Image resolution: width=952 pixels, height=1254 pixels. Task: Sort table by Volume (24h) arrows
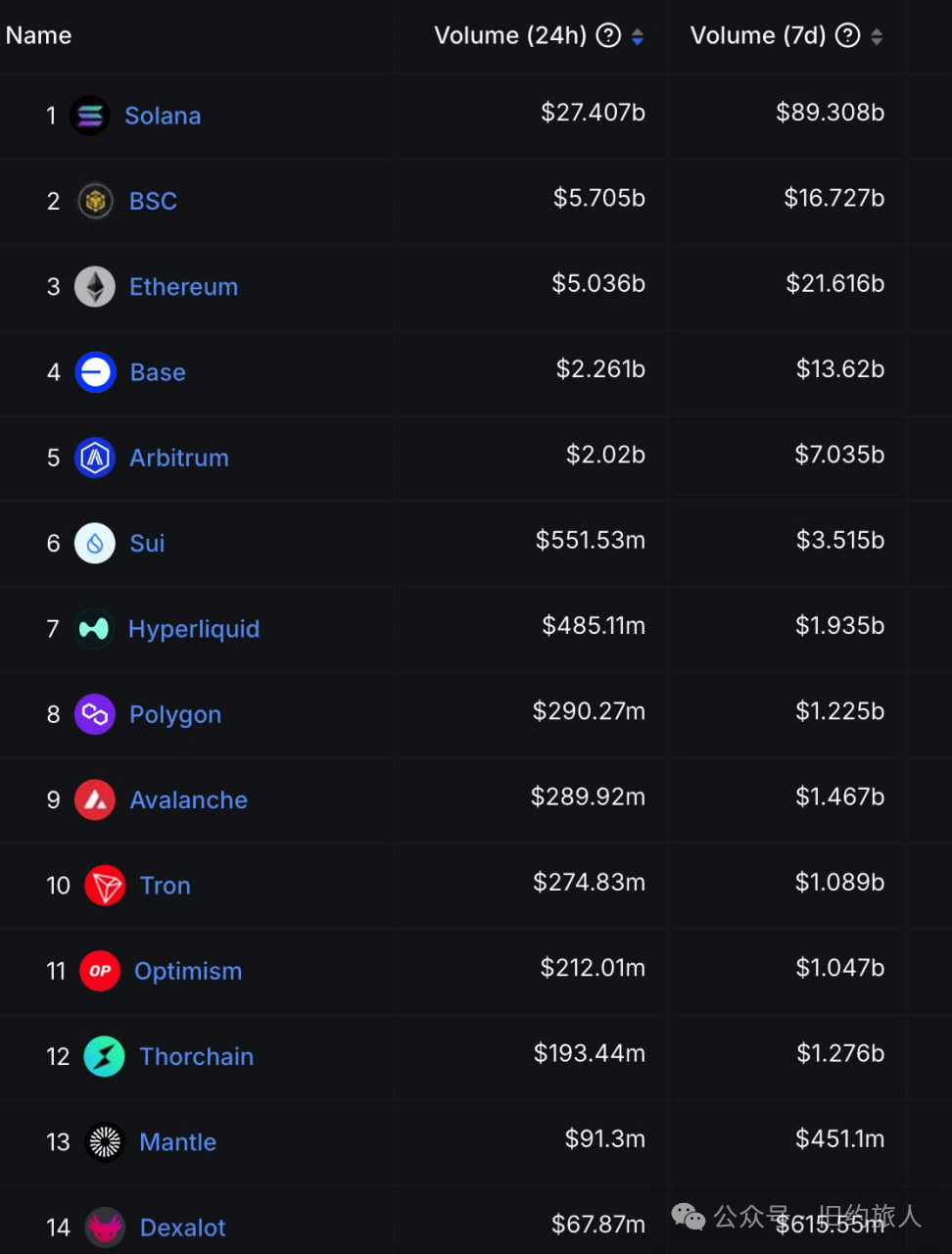click(x=638, y=37)
